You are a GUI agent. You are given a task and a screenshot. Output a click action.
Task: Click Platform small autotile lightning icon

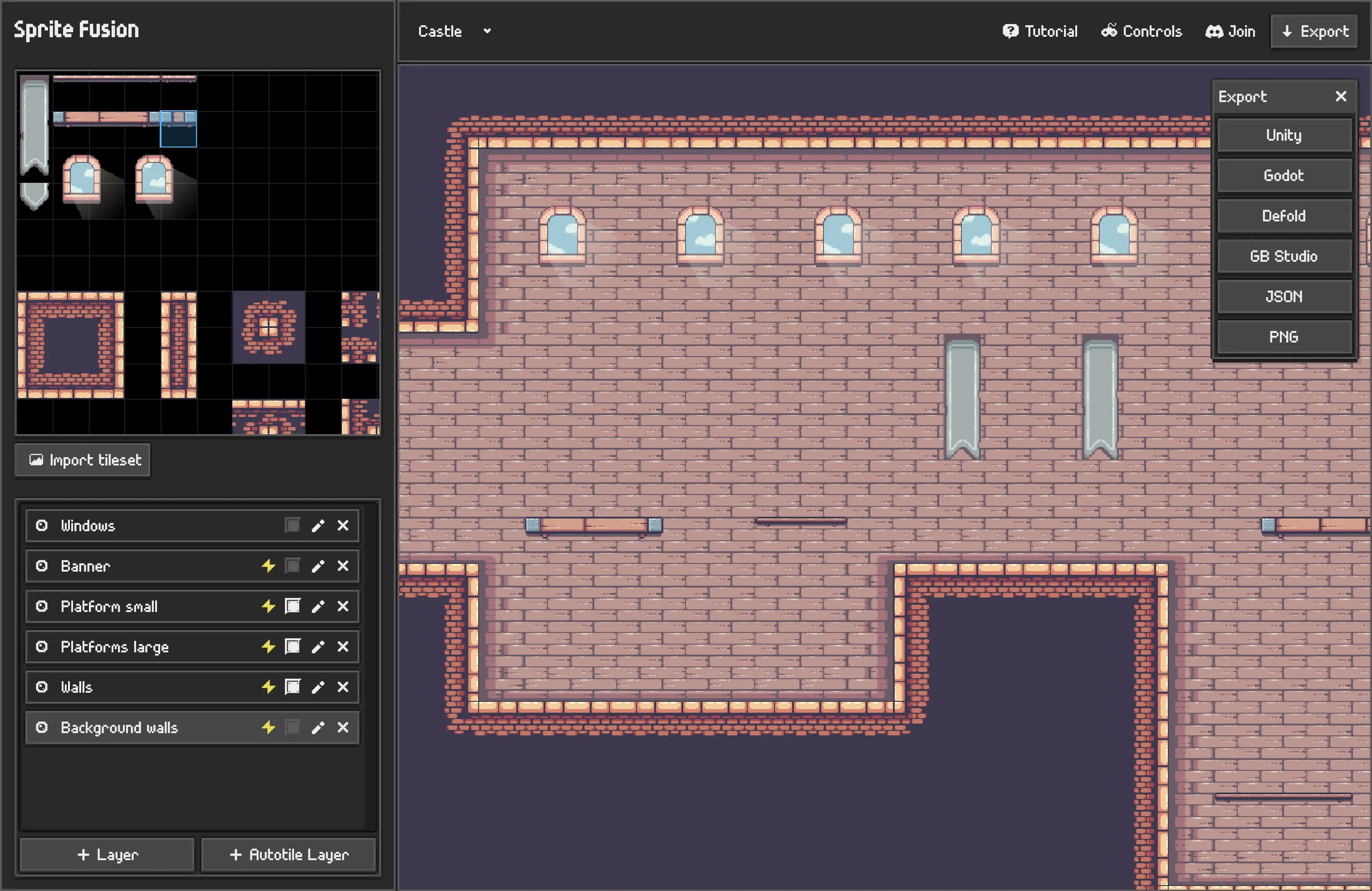268,606
